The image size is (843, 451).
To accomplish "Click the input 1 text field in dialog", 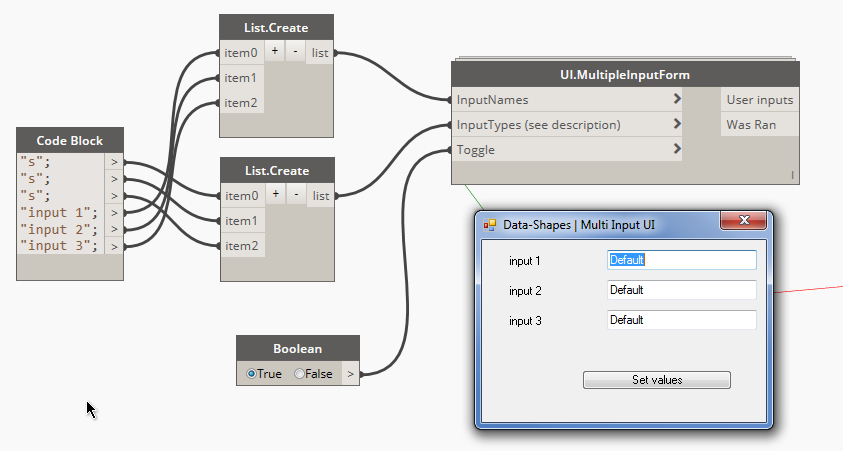I will 682,260.
